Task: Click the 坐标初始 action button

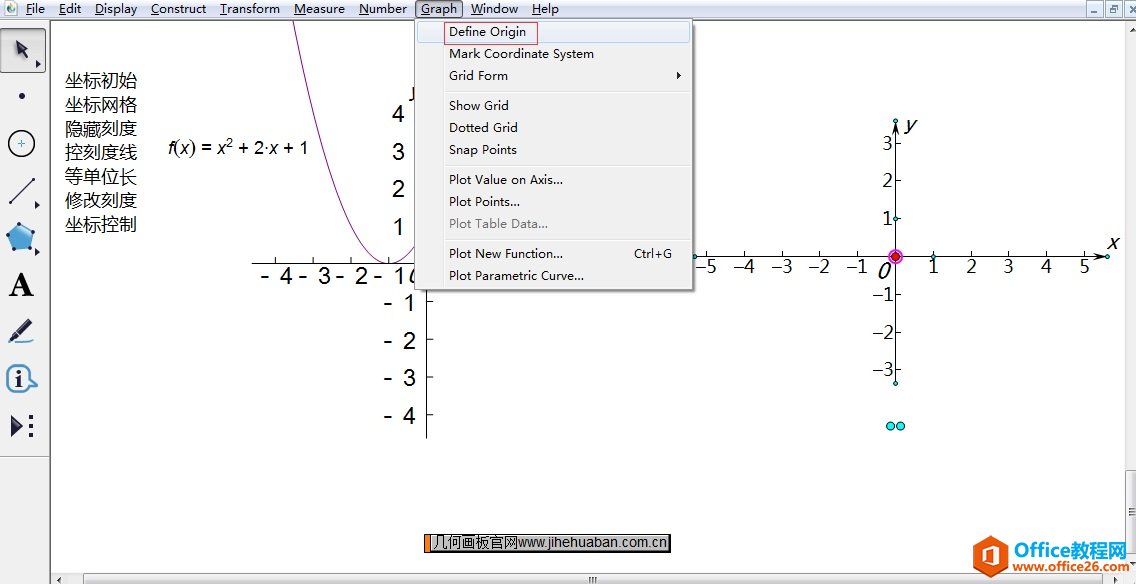Action: click(101, 80)
